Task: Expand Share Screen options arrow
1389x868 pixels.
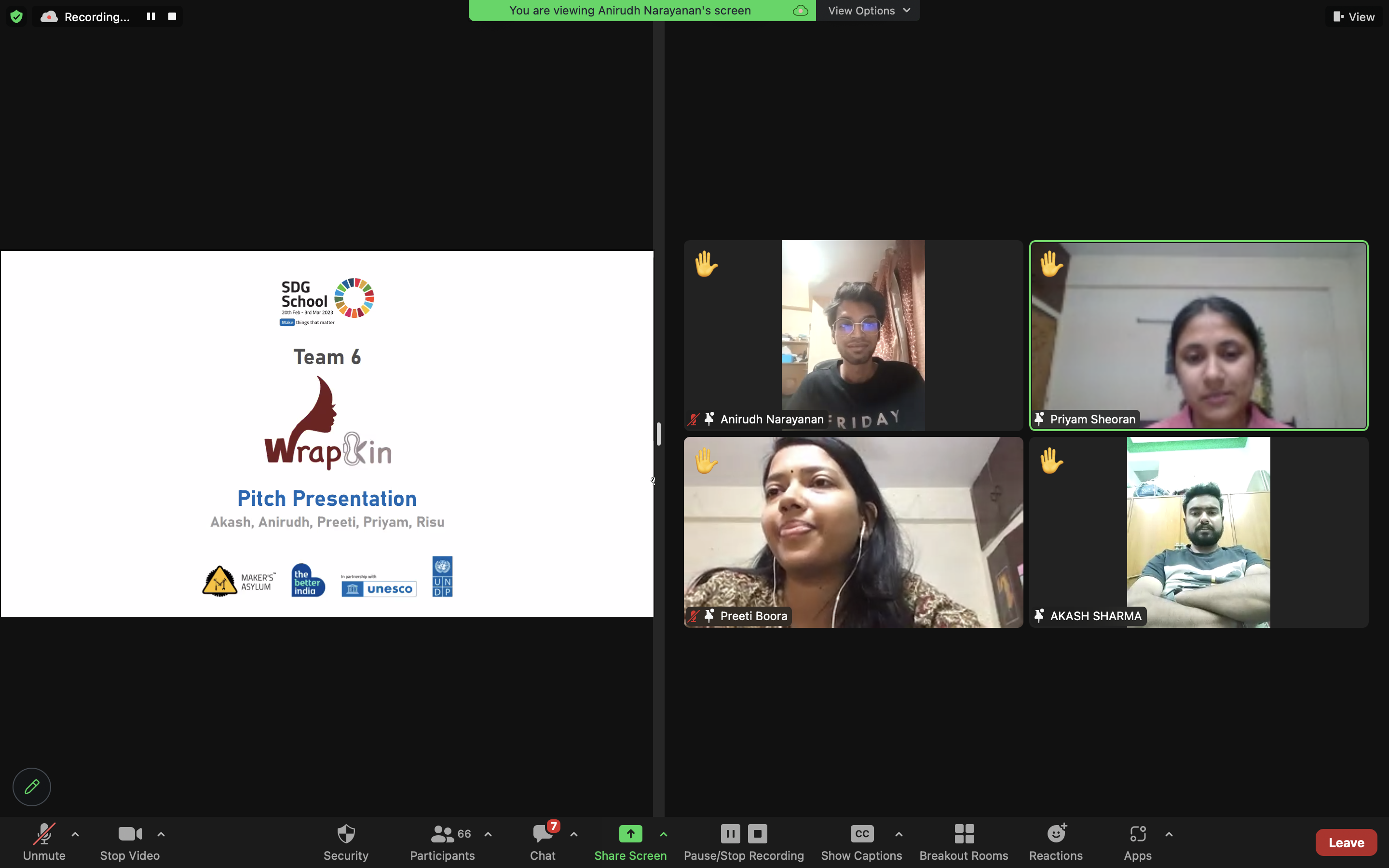Action: [664, 834]
